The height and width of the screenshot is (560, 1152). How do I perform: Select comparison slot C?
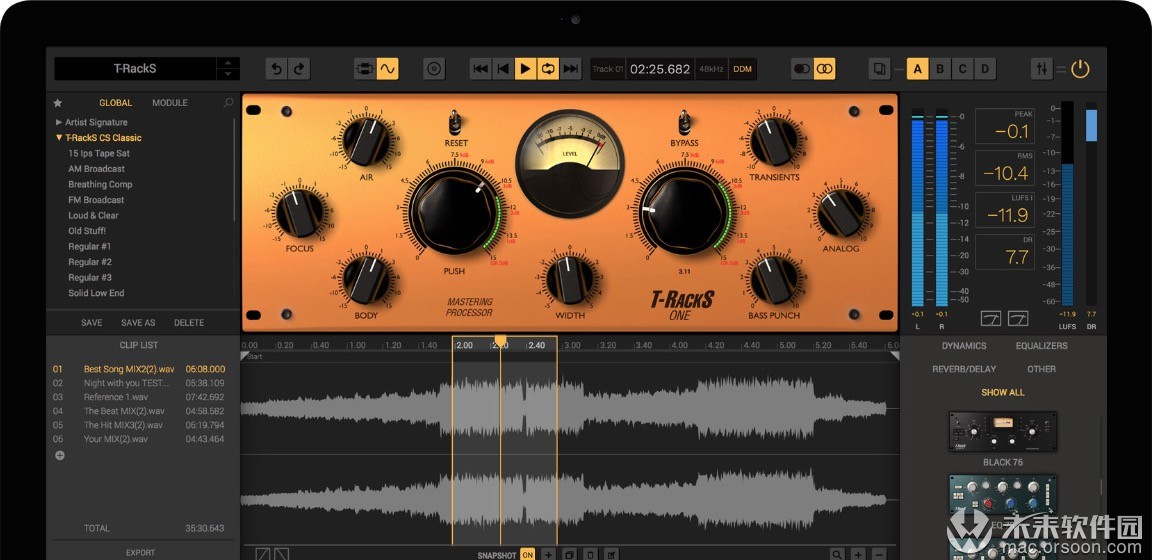(x=962, y=69)
